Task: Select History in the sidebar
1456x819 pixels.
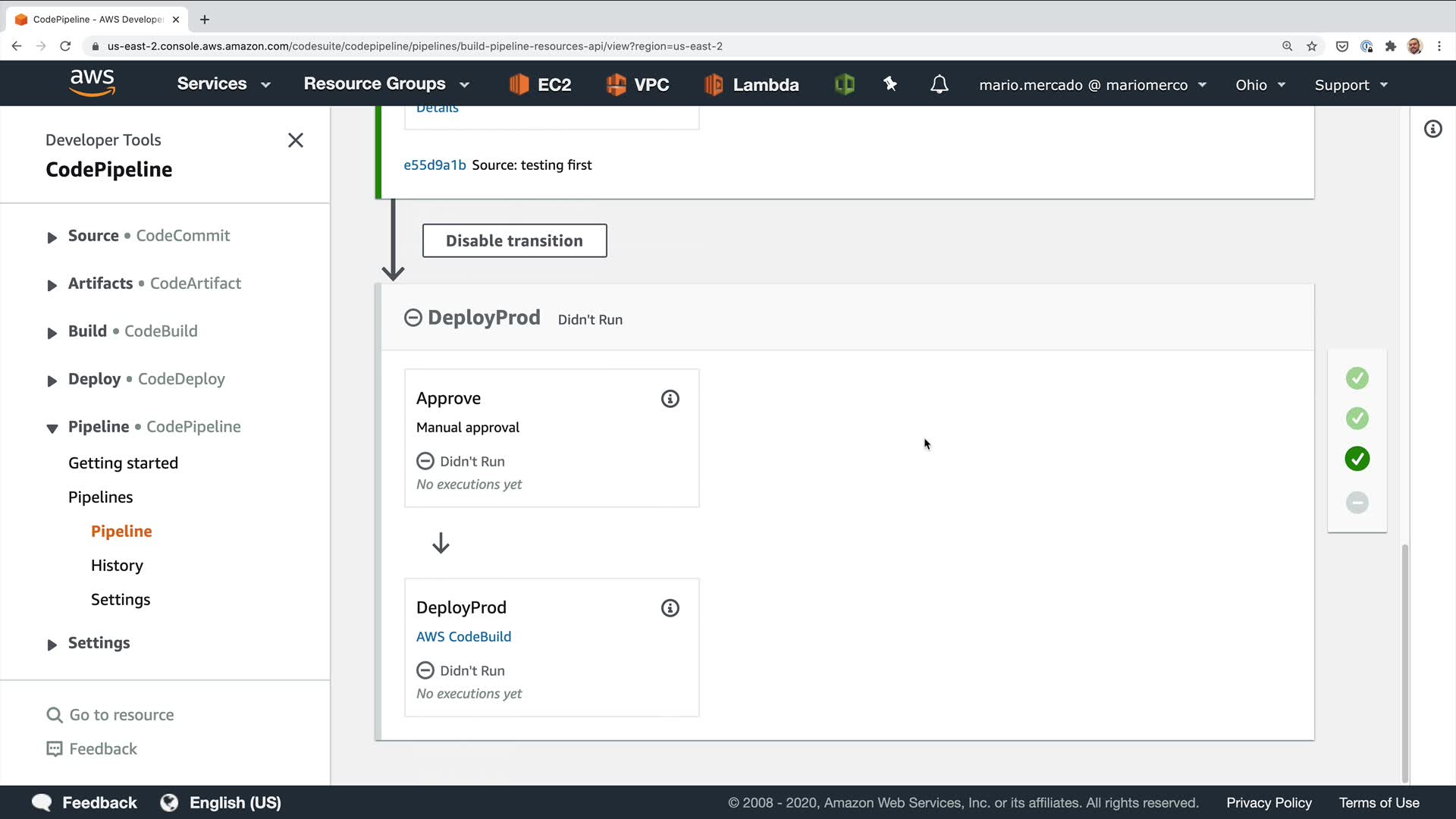Action: click(x=117, y=566)
